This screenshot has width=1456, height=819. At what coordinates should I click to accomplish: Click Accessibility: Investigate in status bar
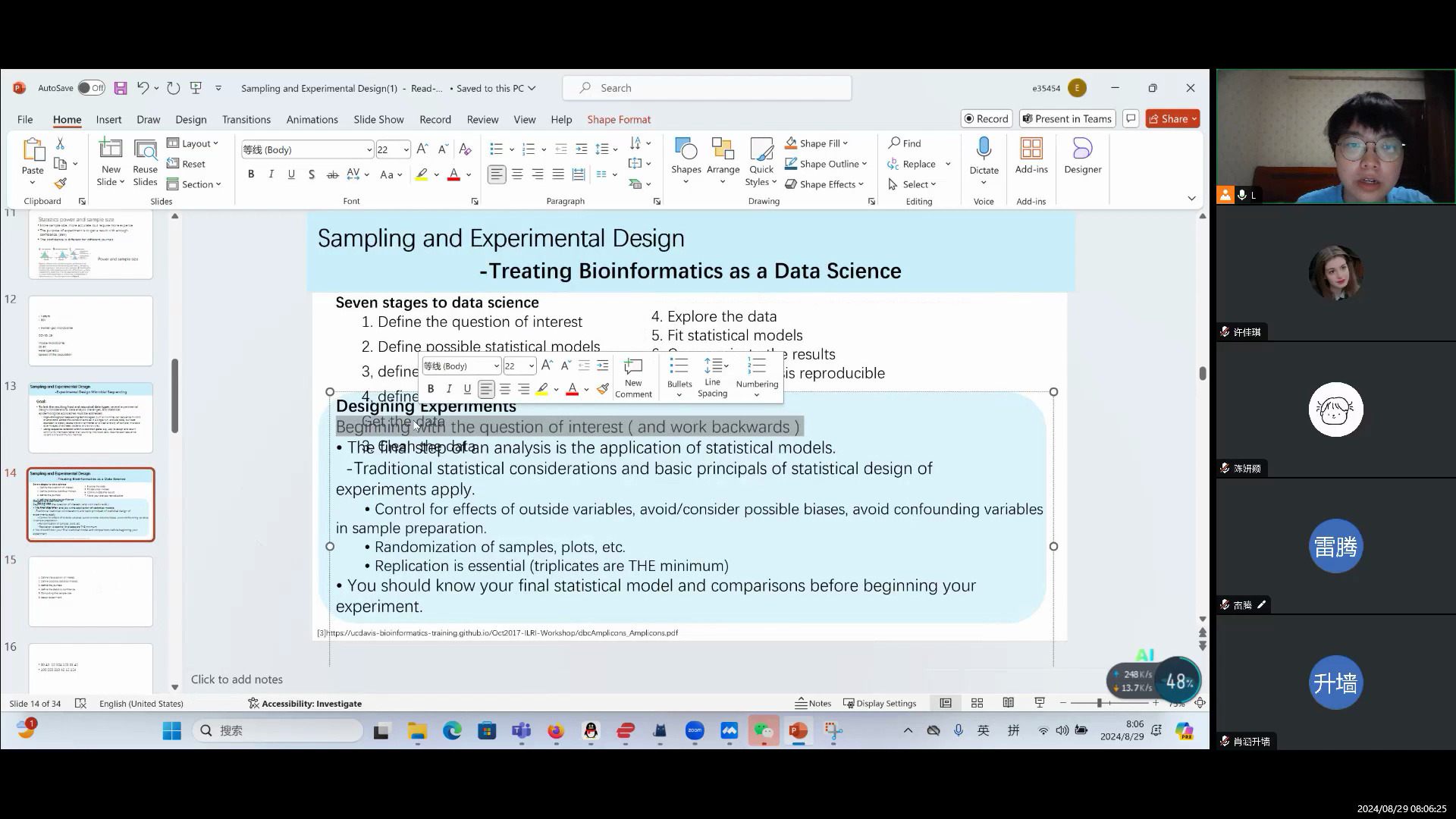point(305,703)
